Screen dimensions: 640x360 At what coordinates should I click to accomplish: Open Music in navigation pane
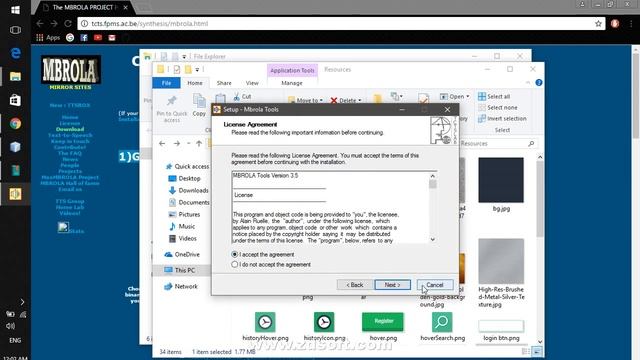point(182,226)
